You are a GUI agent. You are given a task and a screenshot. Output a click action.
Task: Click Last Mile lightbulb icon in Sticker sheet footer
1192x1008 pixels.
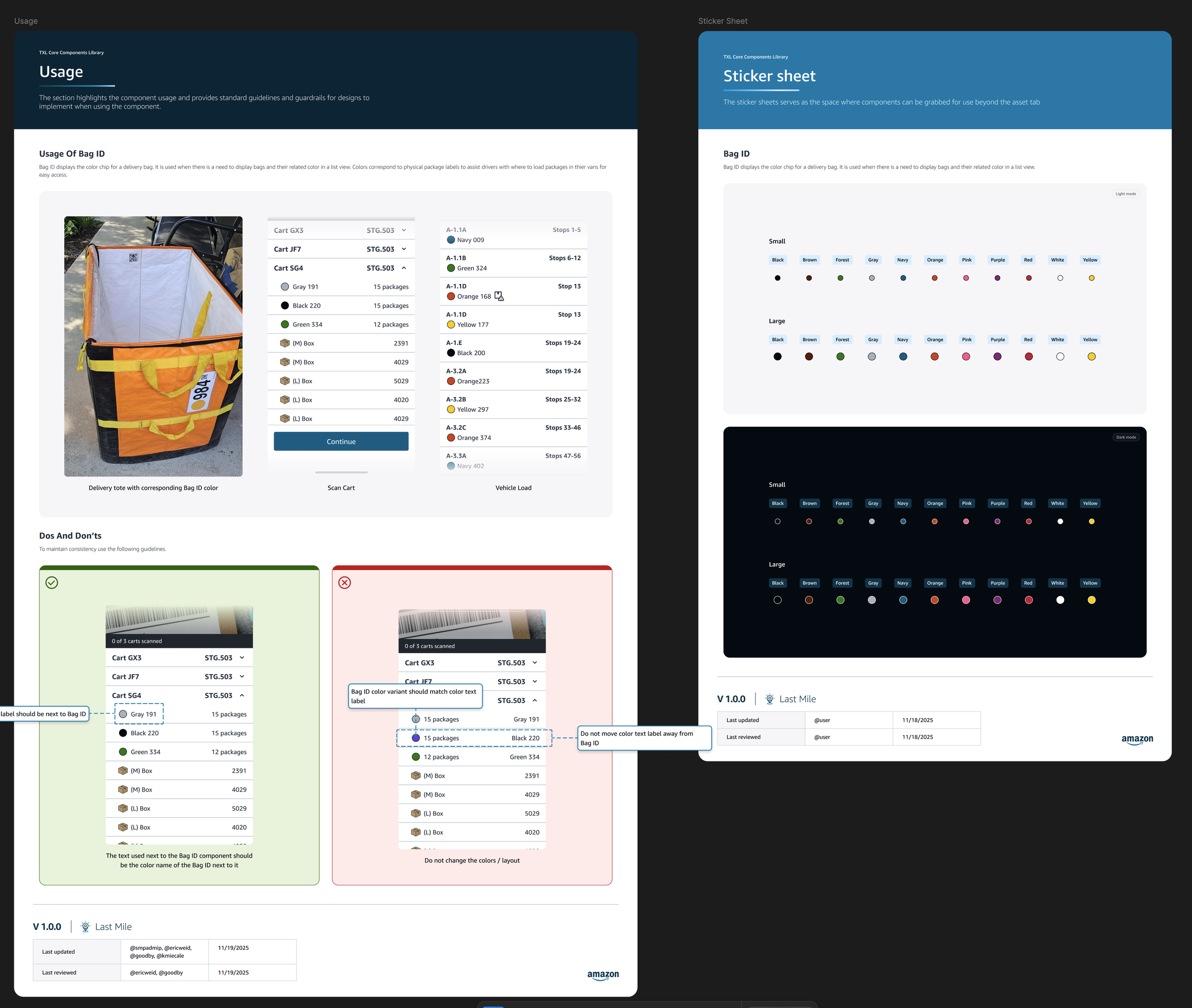770,698
